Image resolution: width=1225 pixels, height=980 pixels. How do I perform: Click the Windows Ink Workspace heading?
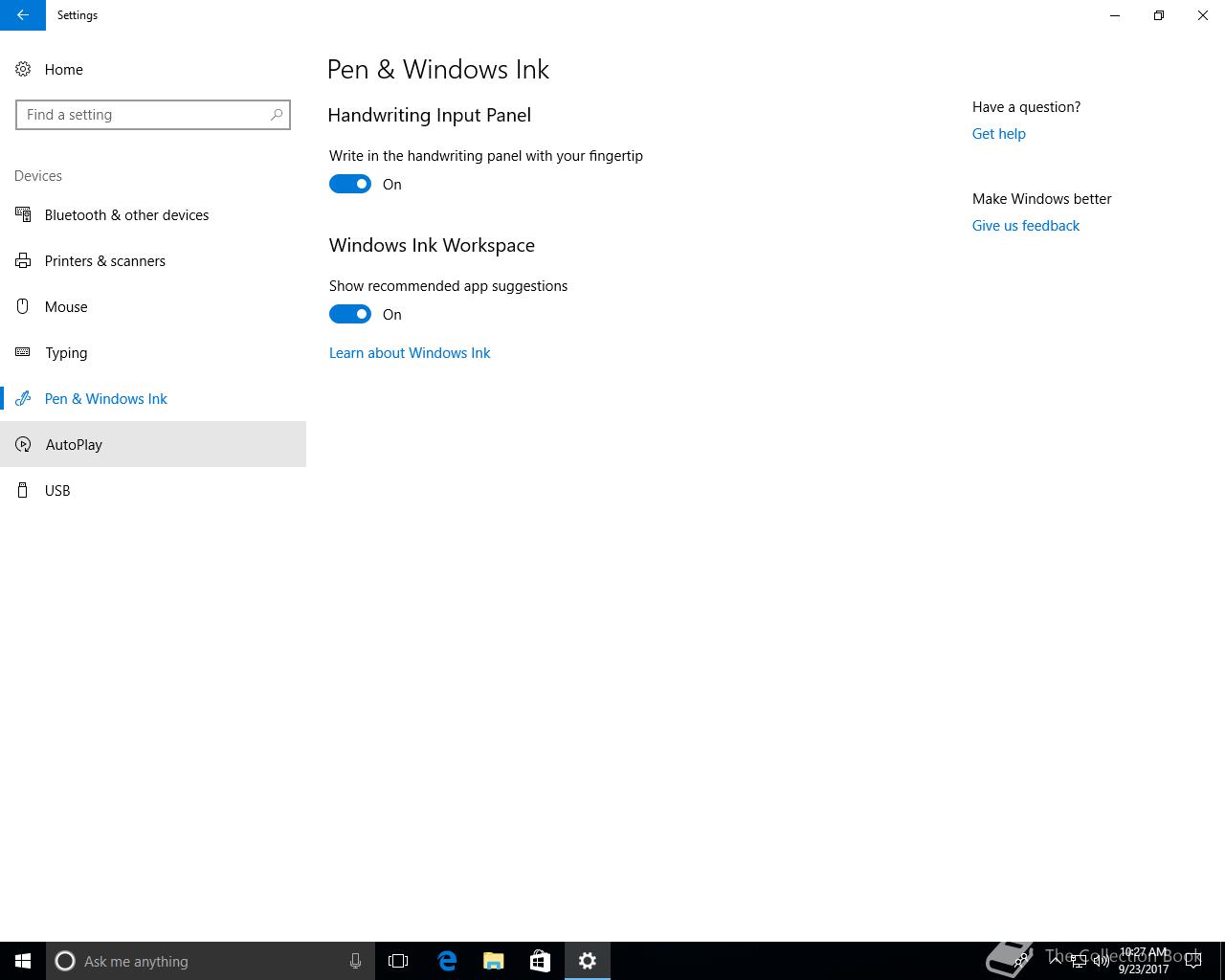click(432, 245)
